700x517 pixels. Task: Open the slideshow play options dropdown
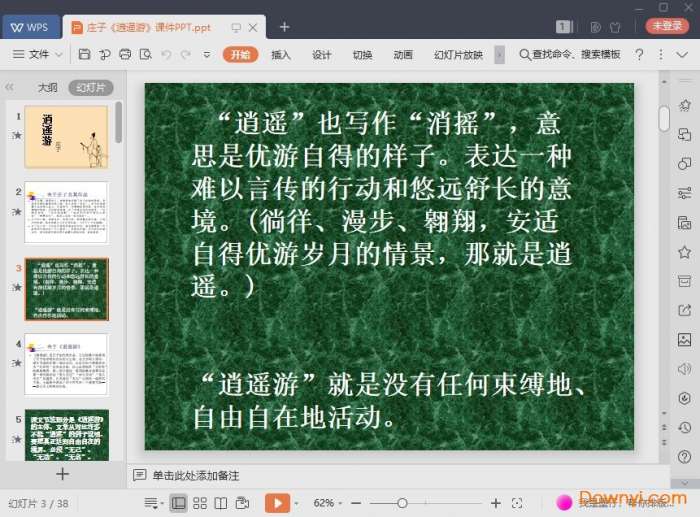tap(296, 504)
